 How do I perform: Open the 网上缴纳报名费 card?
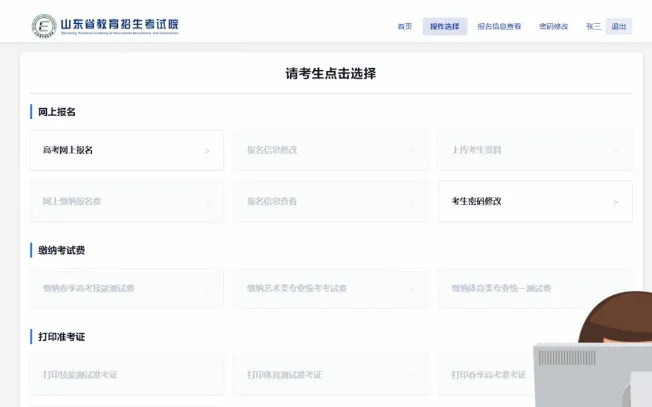point(127,201)
